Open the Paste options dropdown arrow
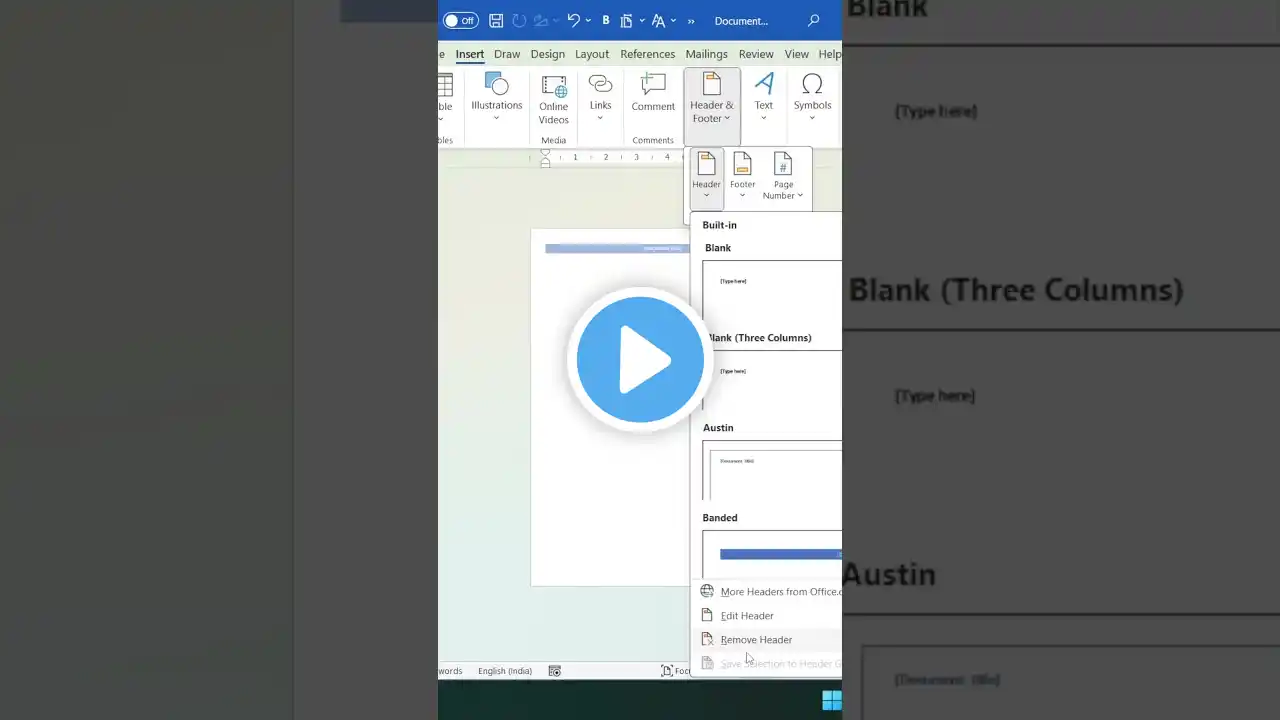1280x720 pixels. pos(641,21)
